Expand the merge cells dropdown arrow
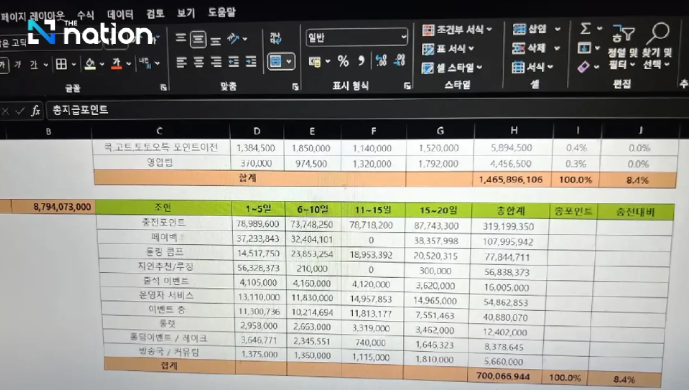 pos(289,61)
